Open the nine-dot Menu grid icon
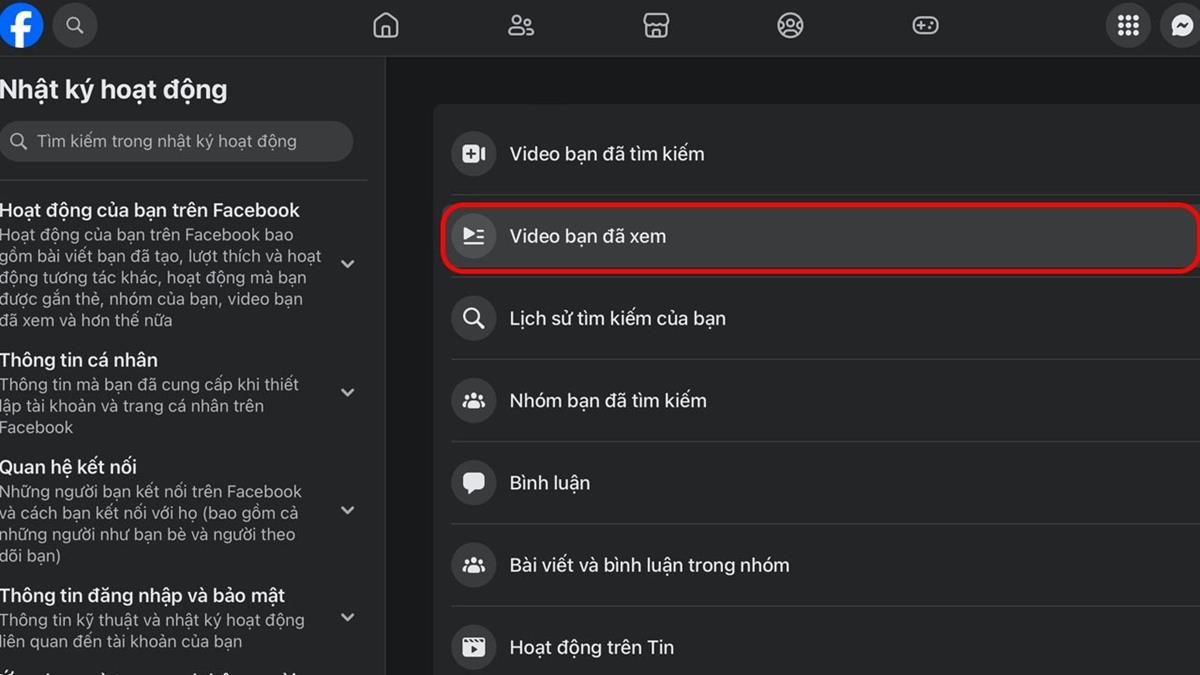The width and height of the screenshot is (1200, 675). [1128, 26]
